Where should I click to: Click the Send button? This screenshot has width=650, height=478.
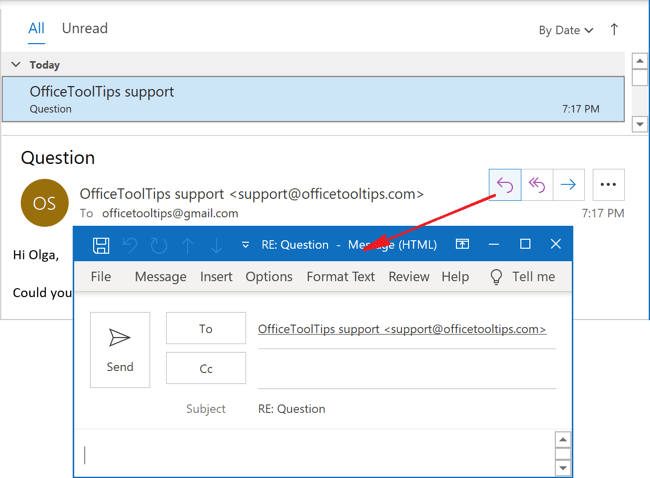point(120,350)
